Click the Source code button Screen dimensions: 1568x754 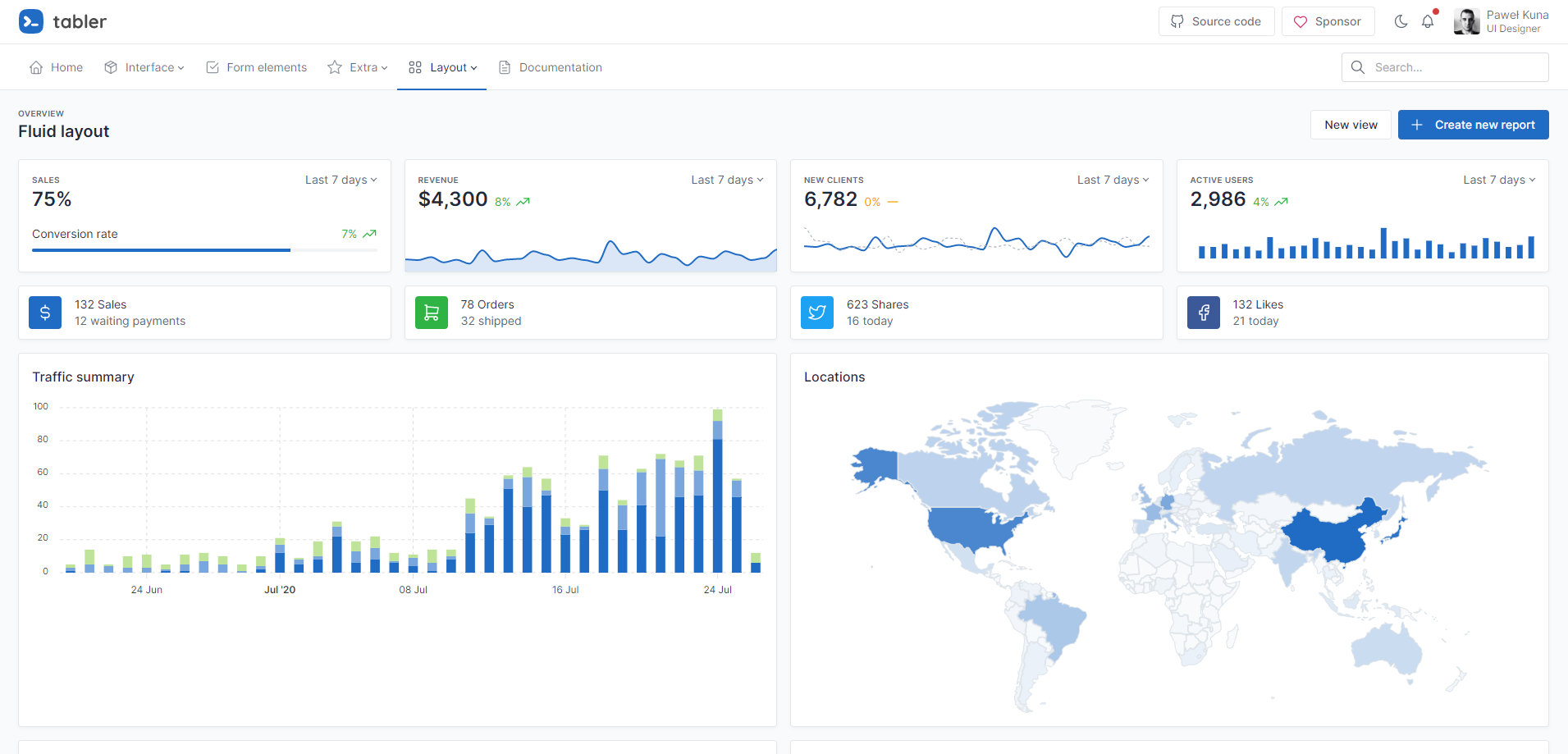1216,21
